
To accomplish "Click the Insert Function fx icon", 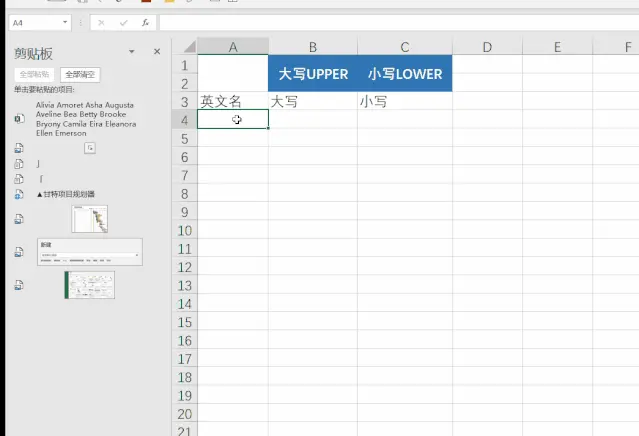I will [145, 23].
